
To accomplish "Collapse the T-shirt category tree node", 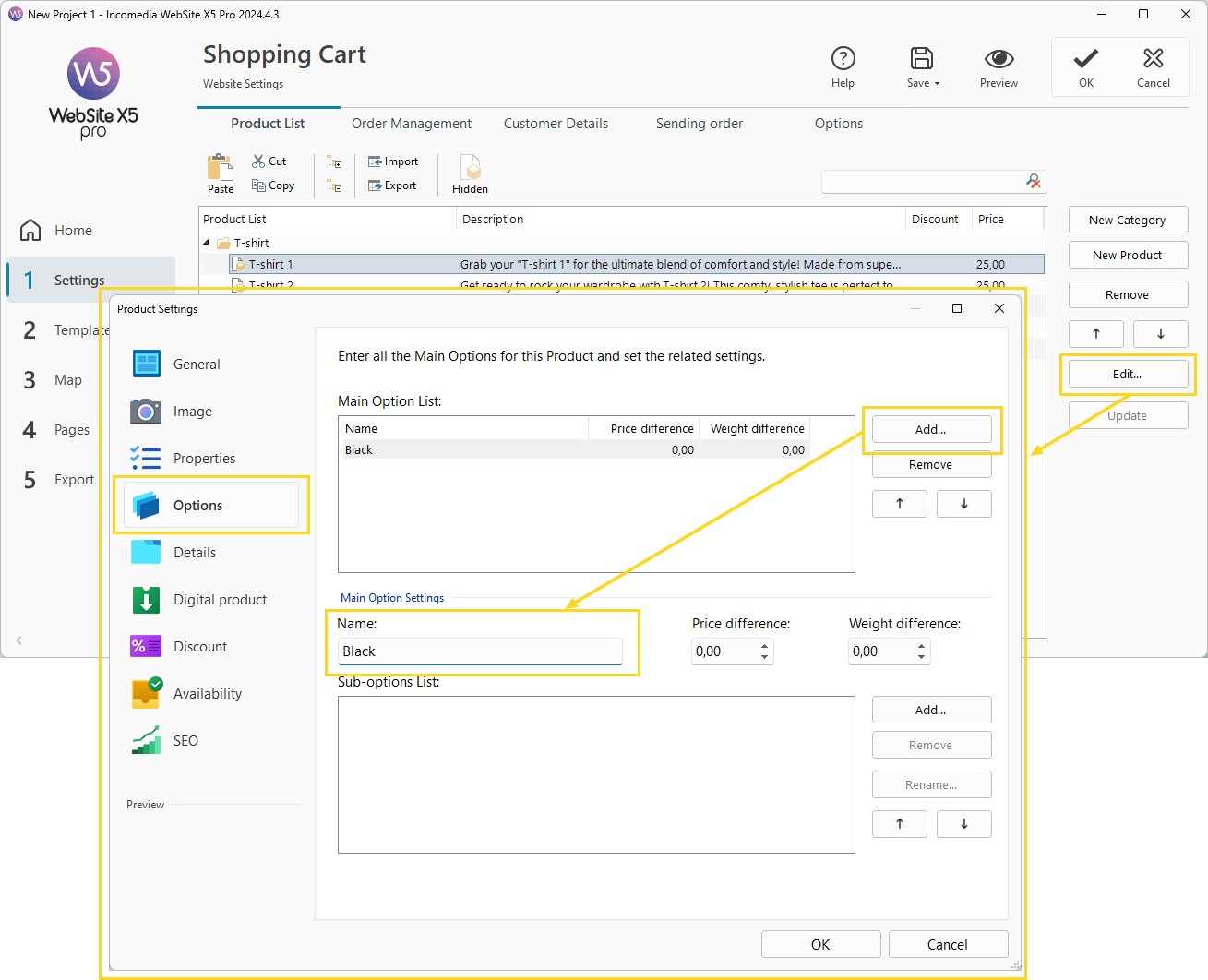I will click(207, 243).
